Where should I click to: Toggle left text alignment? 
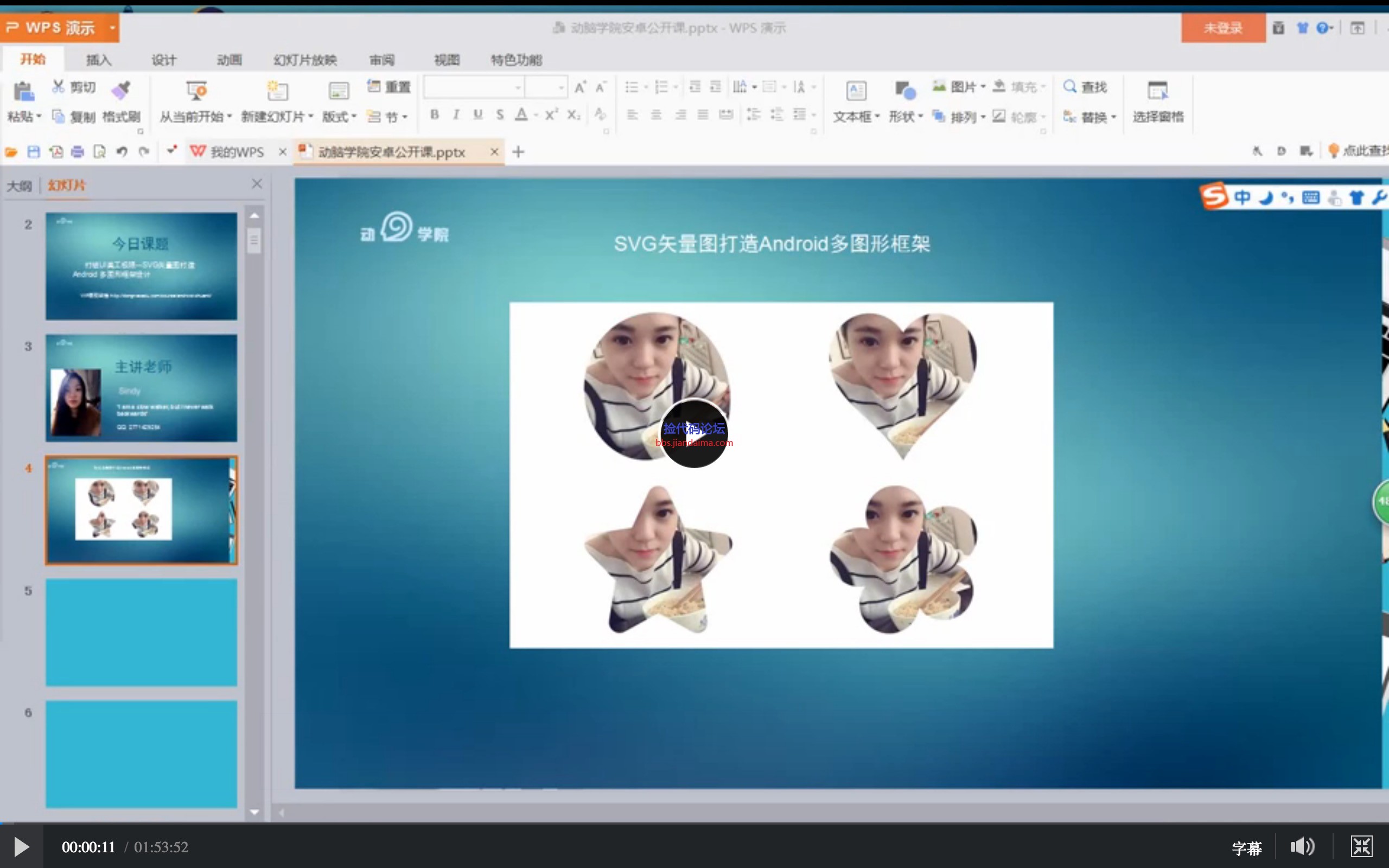pos(633,116)
